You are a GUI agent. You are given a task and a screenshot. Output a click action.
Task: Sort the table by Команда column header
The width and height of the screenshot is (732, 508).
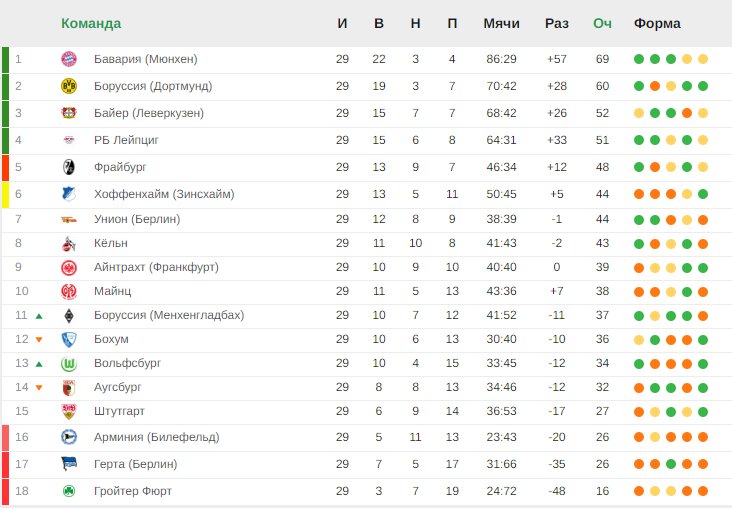click(91, 23)
